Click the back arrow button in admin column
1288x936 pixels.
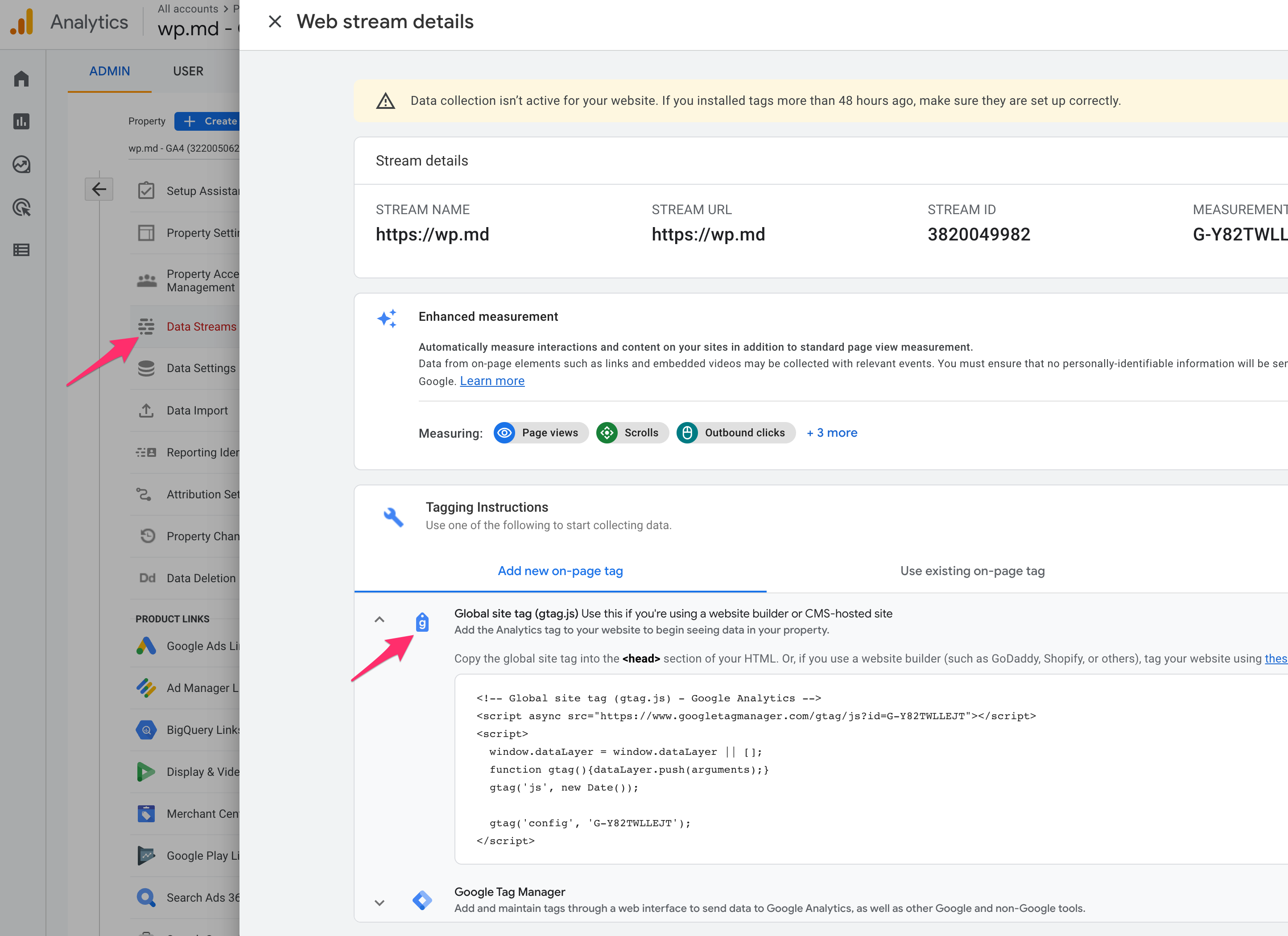(99, 189)
